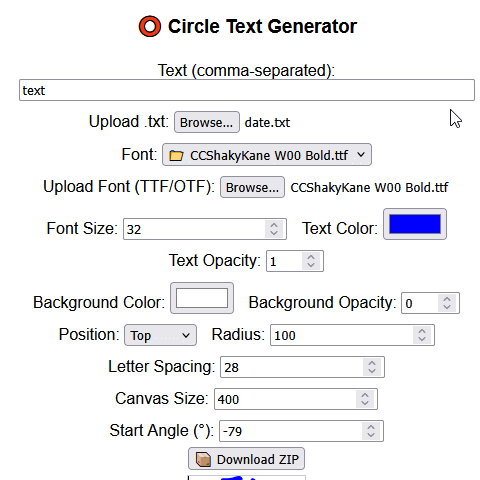This screenshot has width=480, height=480.
Task: Open the Position dropdown showing Top
Action: tap(160, 335)
